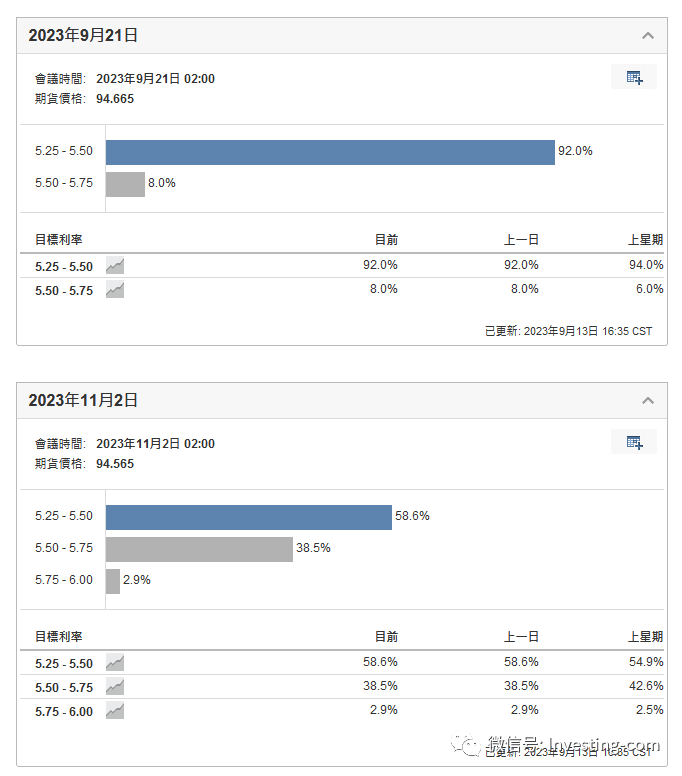Screen dimensions: 682x776
Task: Click the gray 8.0% probability bar
Action: coord(125,184)
